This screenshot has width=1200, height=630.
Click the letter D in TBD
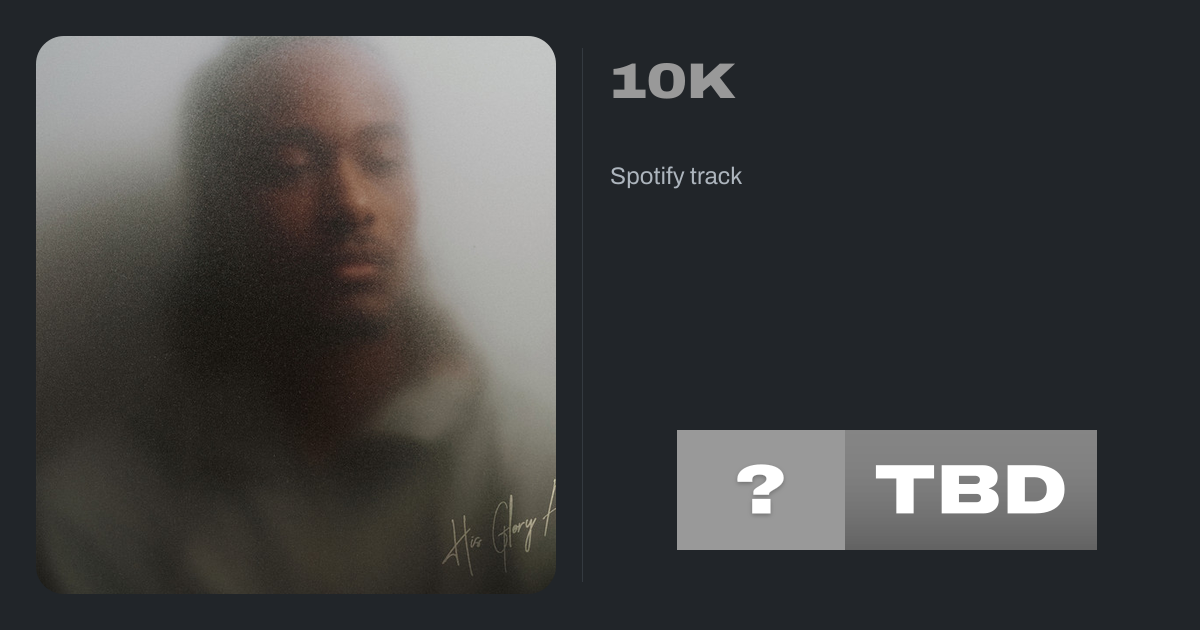(x=1034, y=490)
